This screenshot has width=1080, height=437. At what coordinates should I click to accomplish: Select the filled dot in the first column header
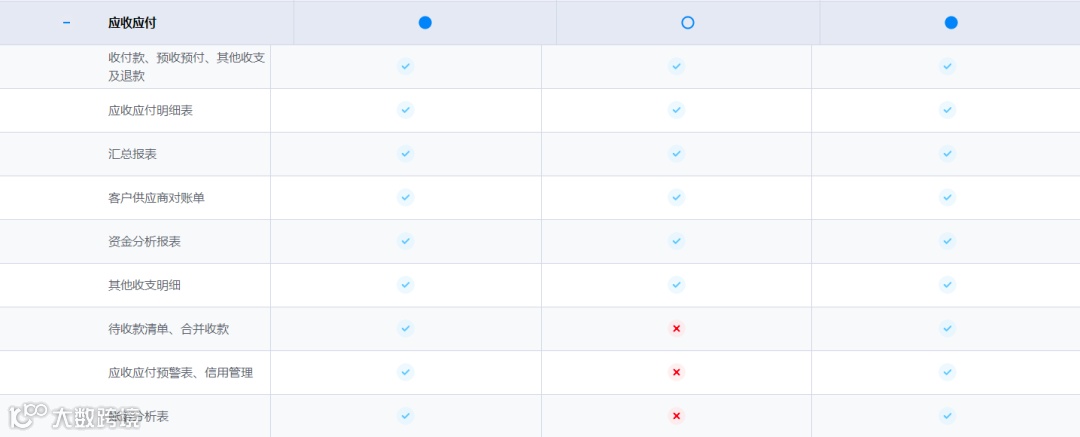425,23
